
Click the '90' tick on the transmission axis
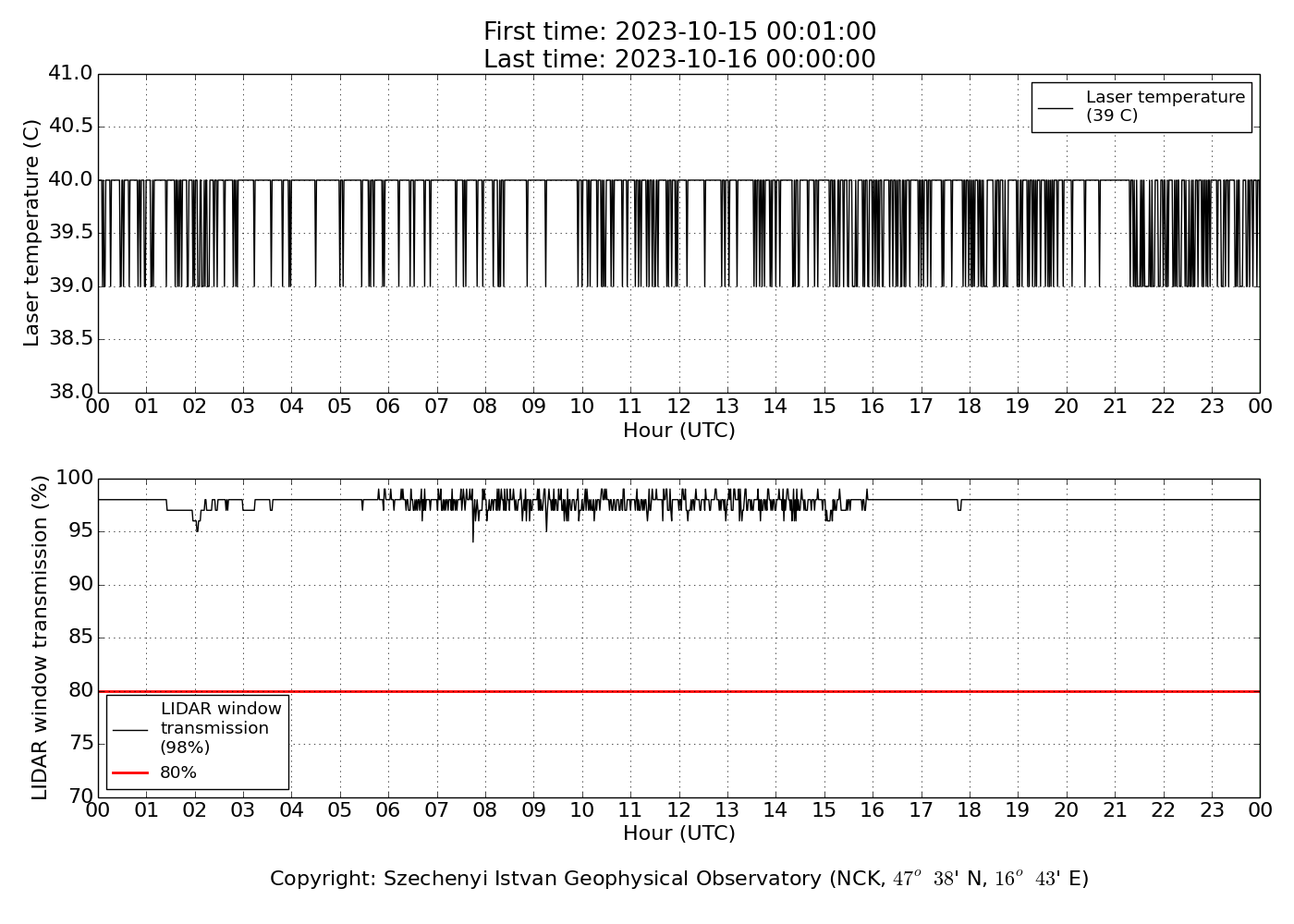(x=81, y=584)
